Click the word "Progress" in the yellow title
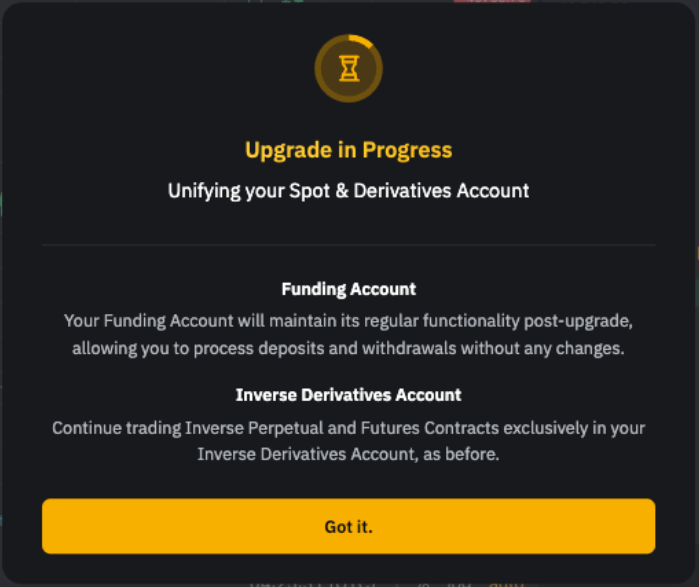The height and width of the screenshot is (587, 699). pyautogui.click(x=407, y=151)
